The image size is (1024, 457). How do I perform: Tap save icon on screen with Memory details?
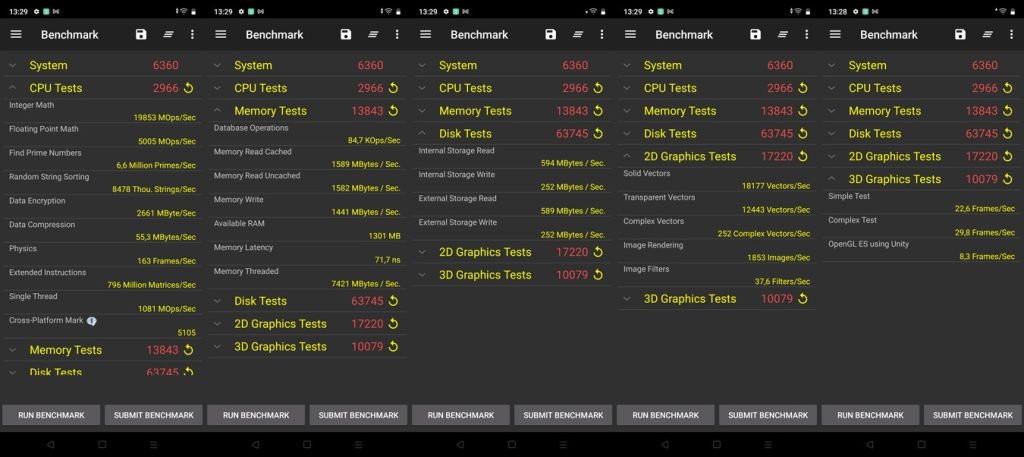tap(346, 35)
